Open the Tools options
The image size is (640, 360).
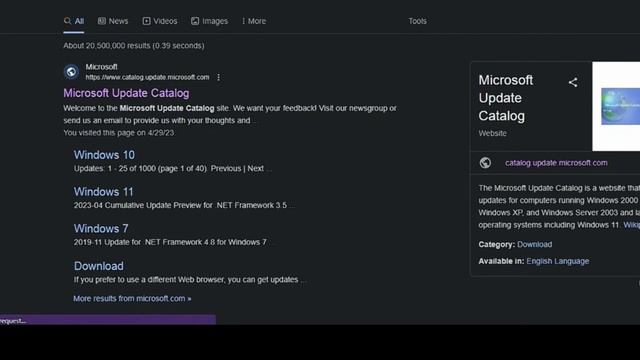pyautogui.click(x=417, y=21)
